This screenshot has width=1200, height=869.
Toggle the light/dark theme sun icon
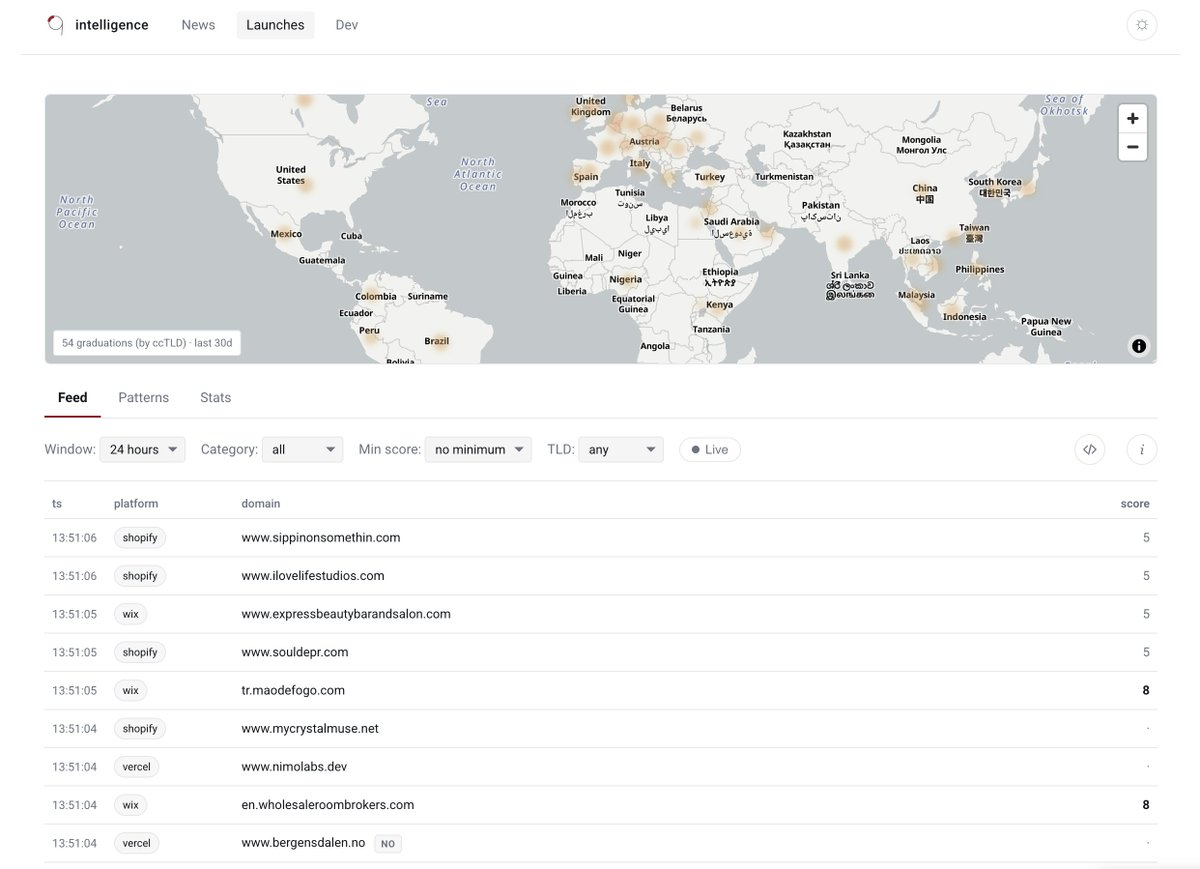point(1142,25)
